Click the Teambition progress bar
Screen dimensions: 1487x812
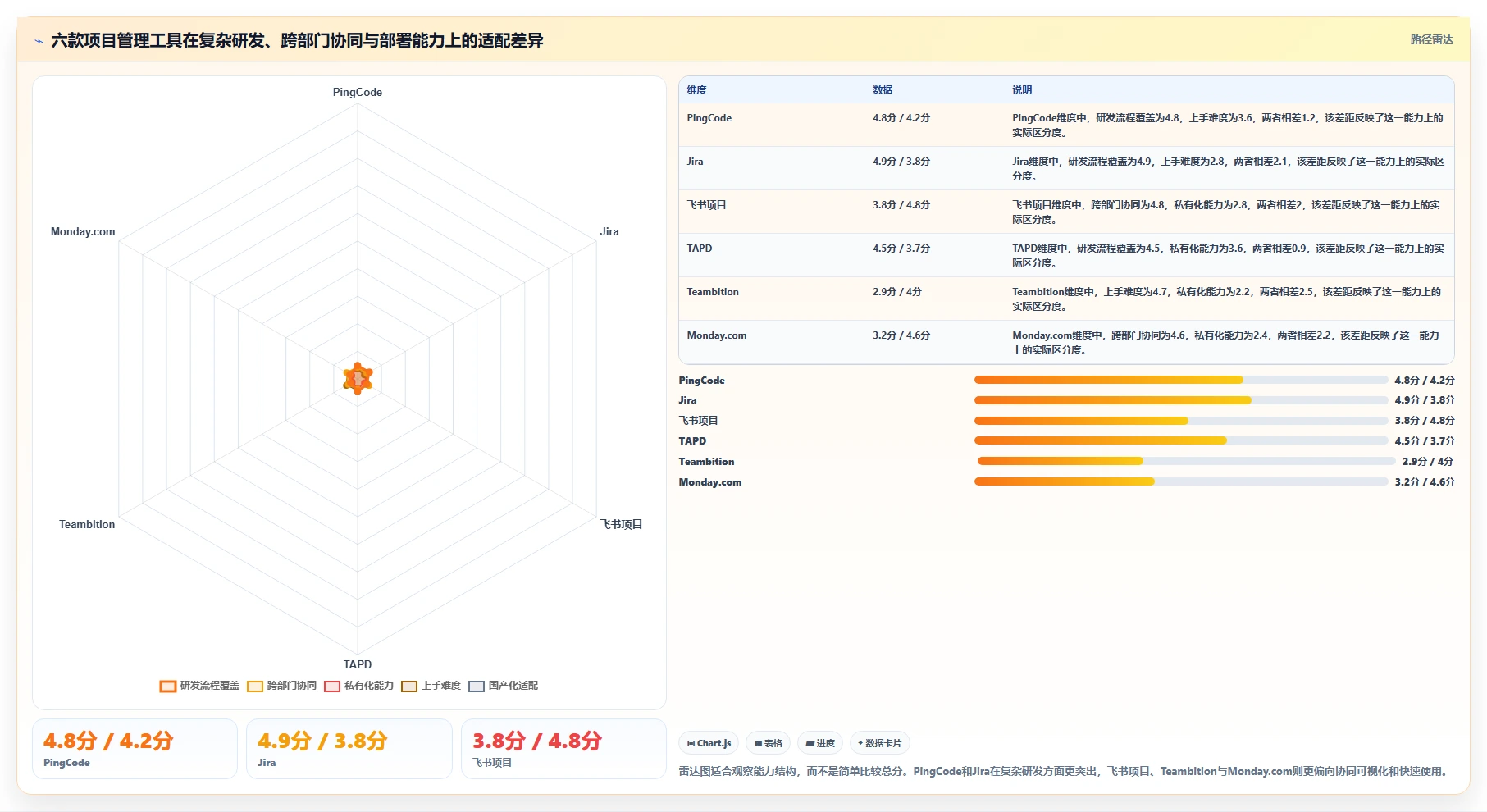click(x=1185, y=461)
